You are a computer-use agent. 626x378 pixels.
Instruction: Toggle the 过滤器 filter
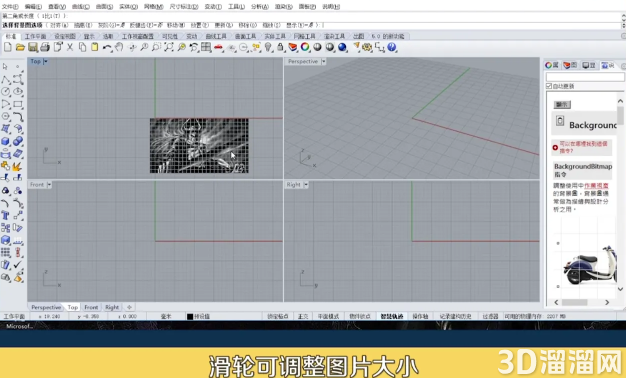coord(490,316)
